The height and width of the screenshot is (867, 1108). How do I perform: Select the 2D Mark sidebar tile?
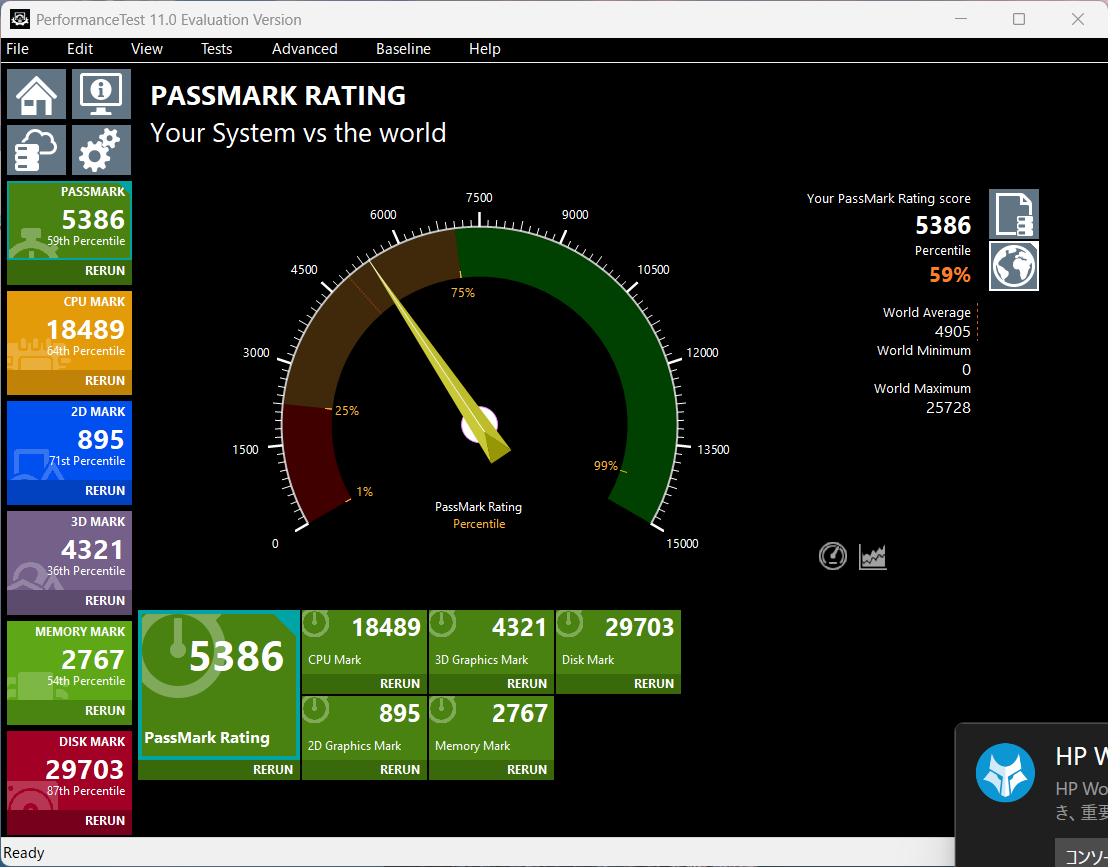tap(69, 441)
